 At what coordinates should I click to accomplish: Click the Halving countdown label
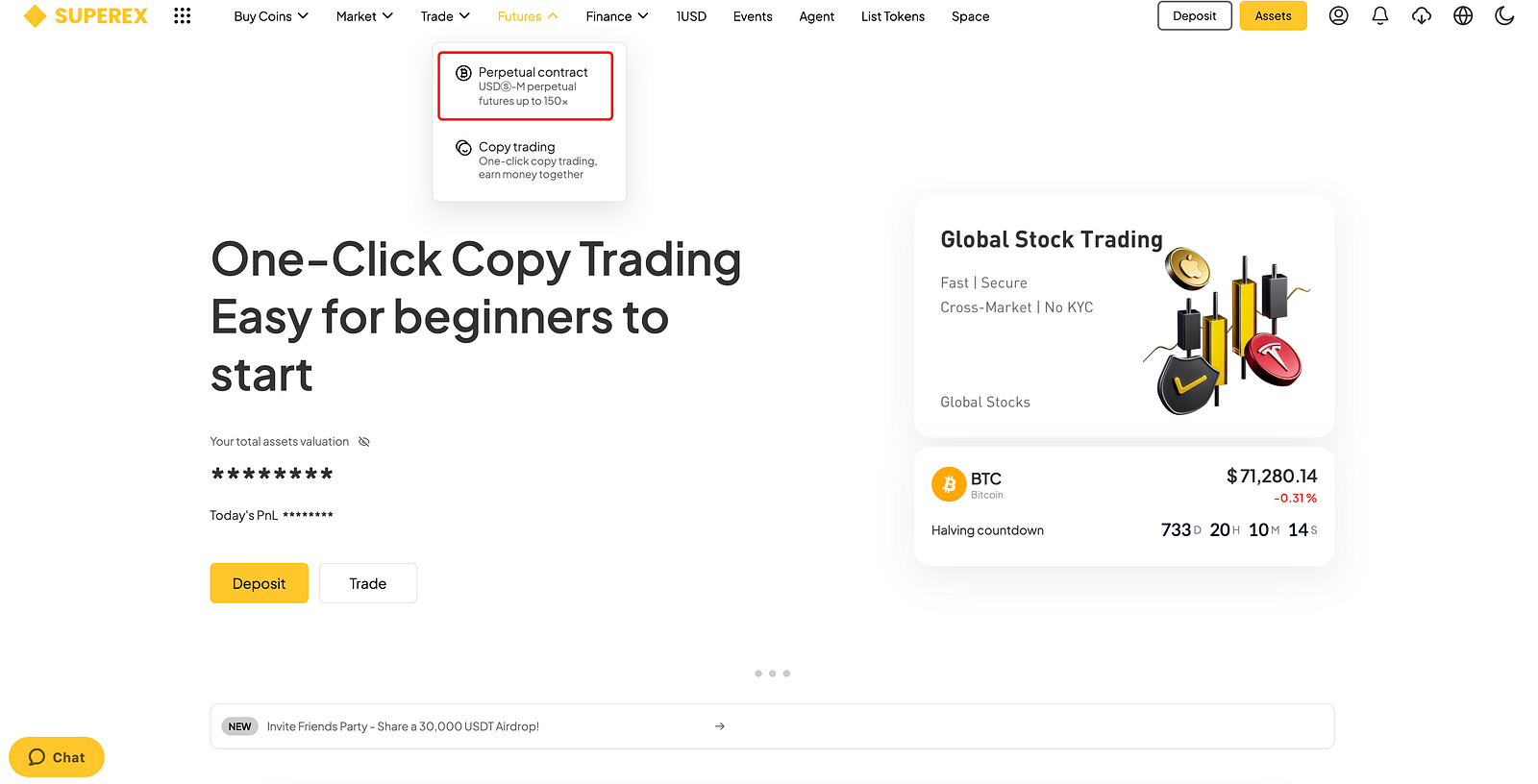pyautogui.click(x=987, y=530)
